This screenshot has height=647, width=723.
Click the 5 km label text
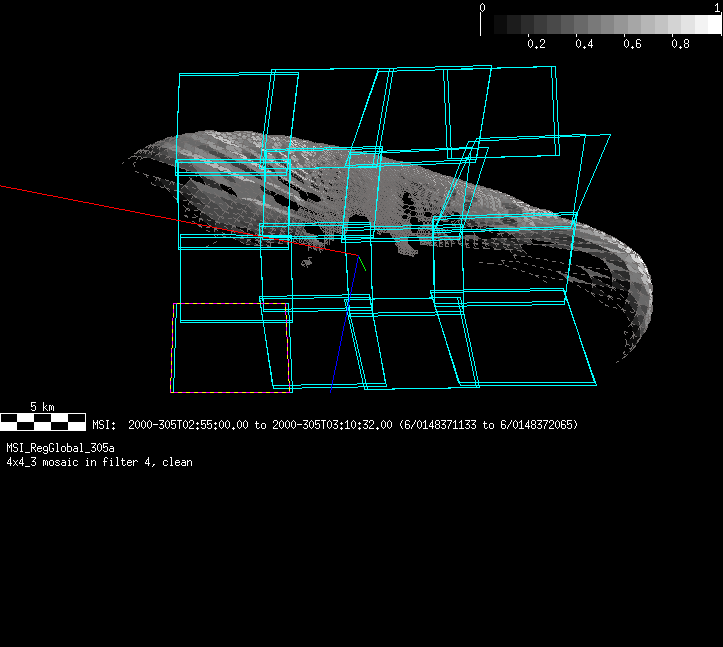tap(41, 406)
